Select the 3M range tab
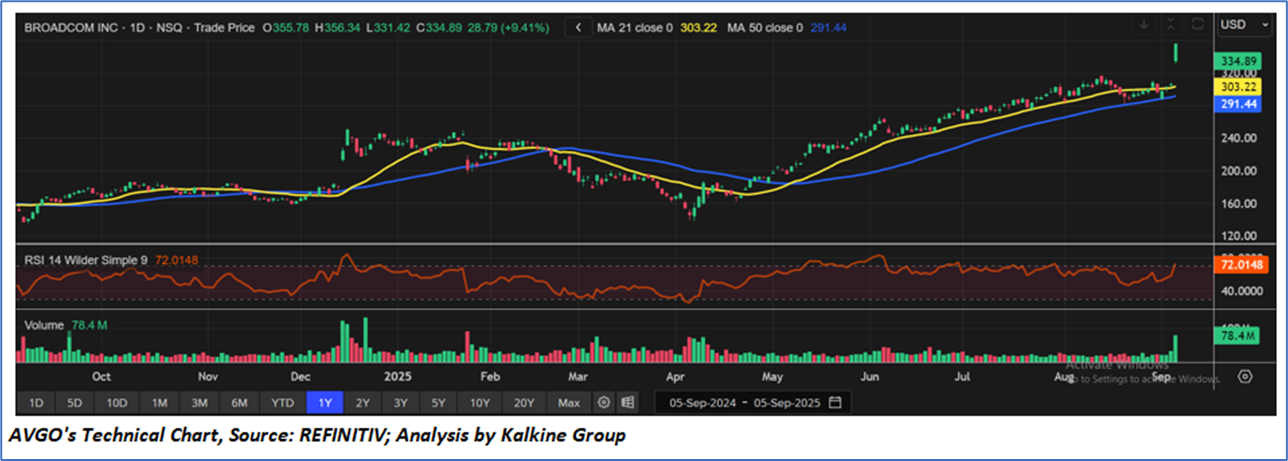The image size is (1288, 461). 199,402
